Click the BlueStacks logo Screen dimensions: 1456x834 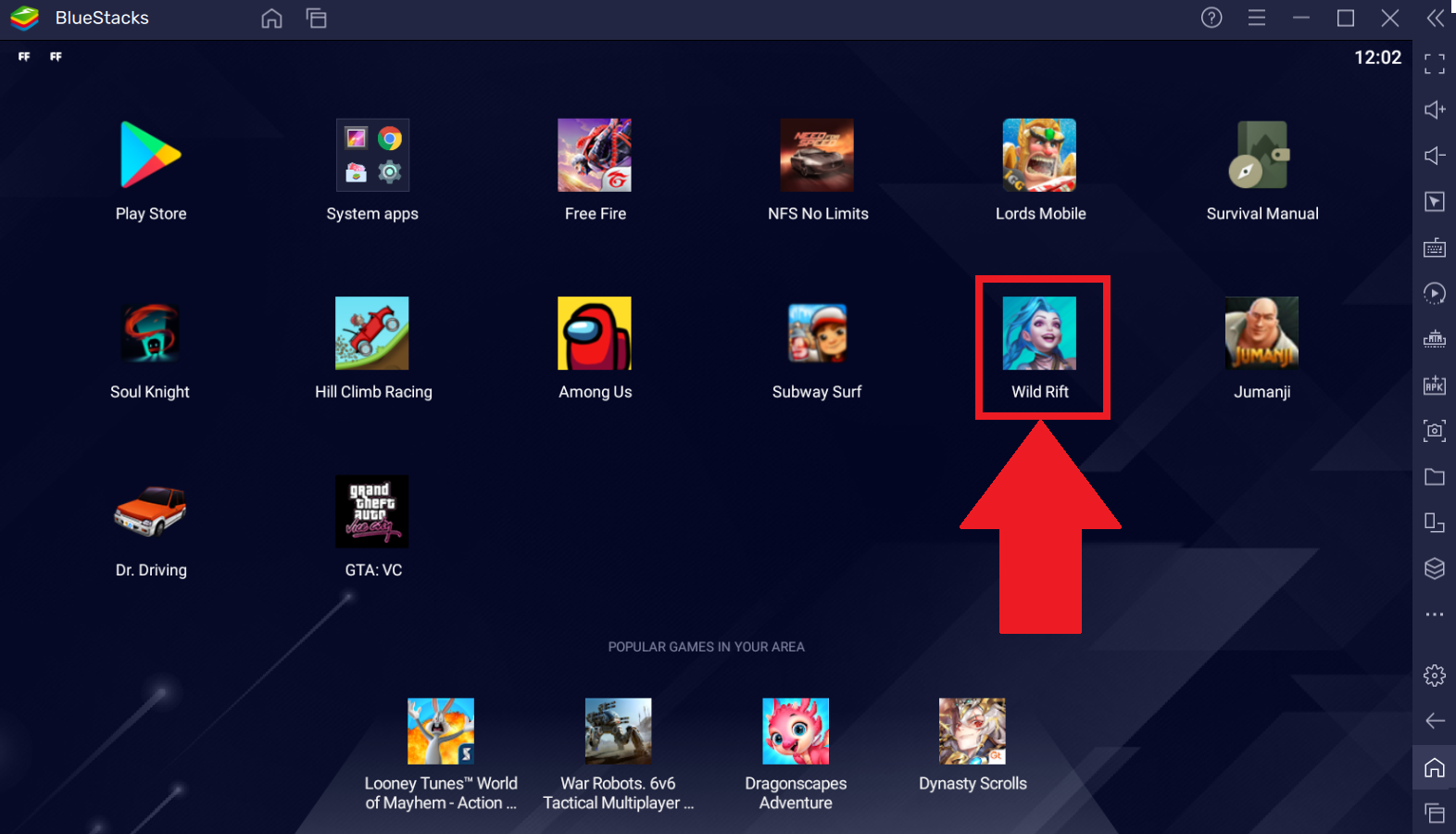pyautogui.click(x=25, y=18)
